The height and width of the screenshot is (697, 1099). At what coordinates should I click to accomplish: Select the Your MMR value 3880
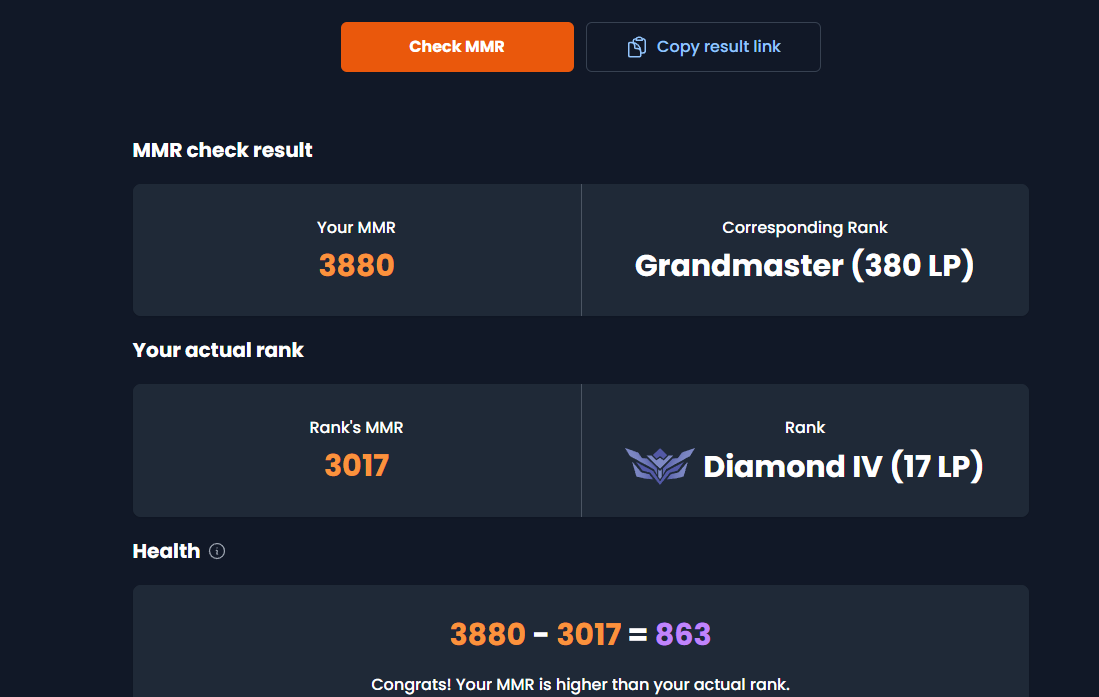tap(356, 265)
